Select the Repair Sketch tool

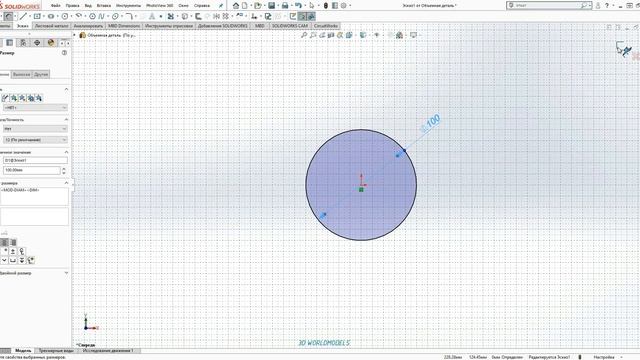(x=268, y=16)
